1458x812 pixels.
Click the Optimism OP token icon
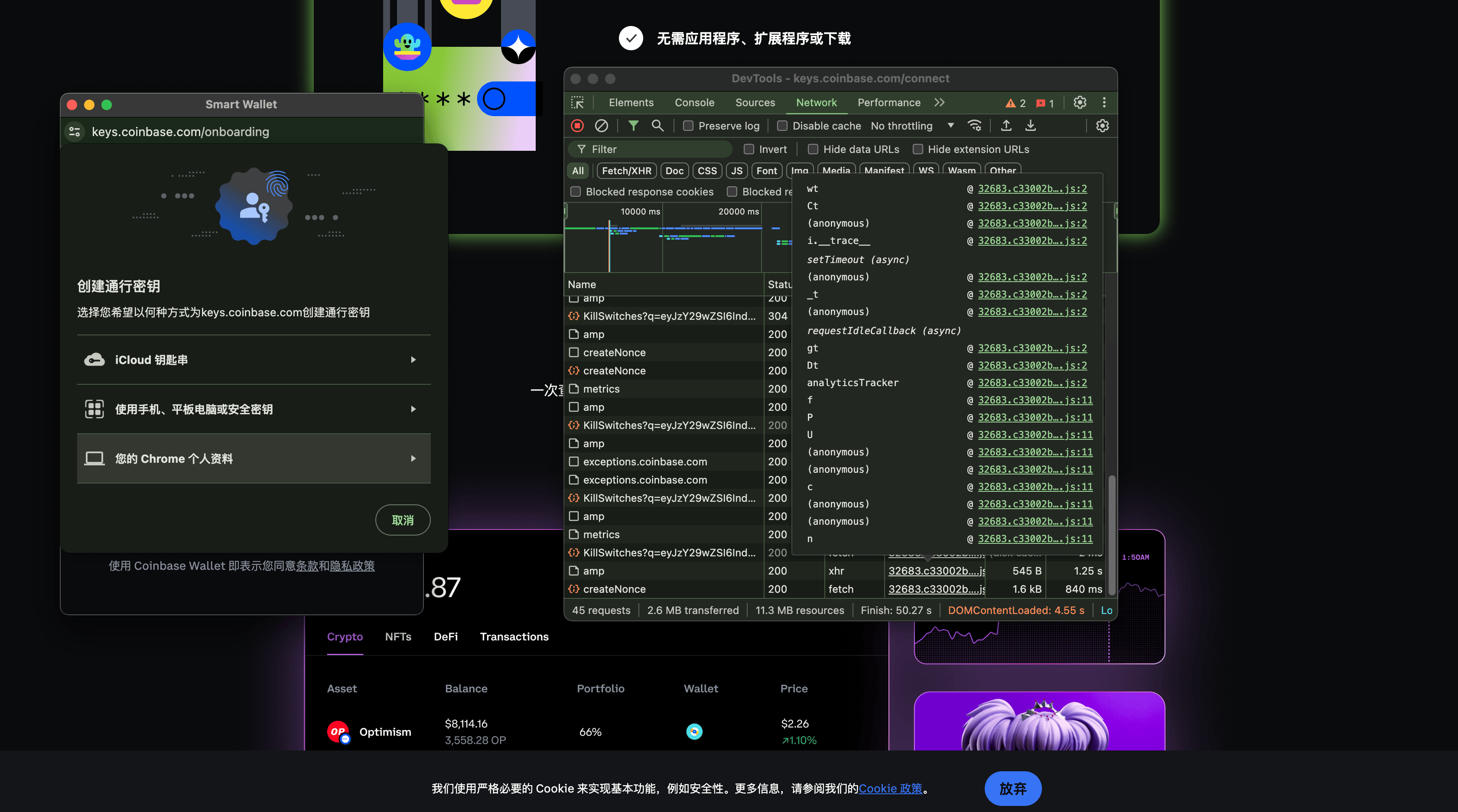coord(338,732)
